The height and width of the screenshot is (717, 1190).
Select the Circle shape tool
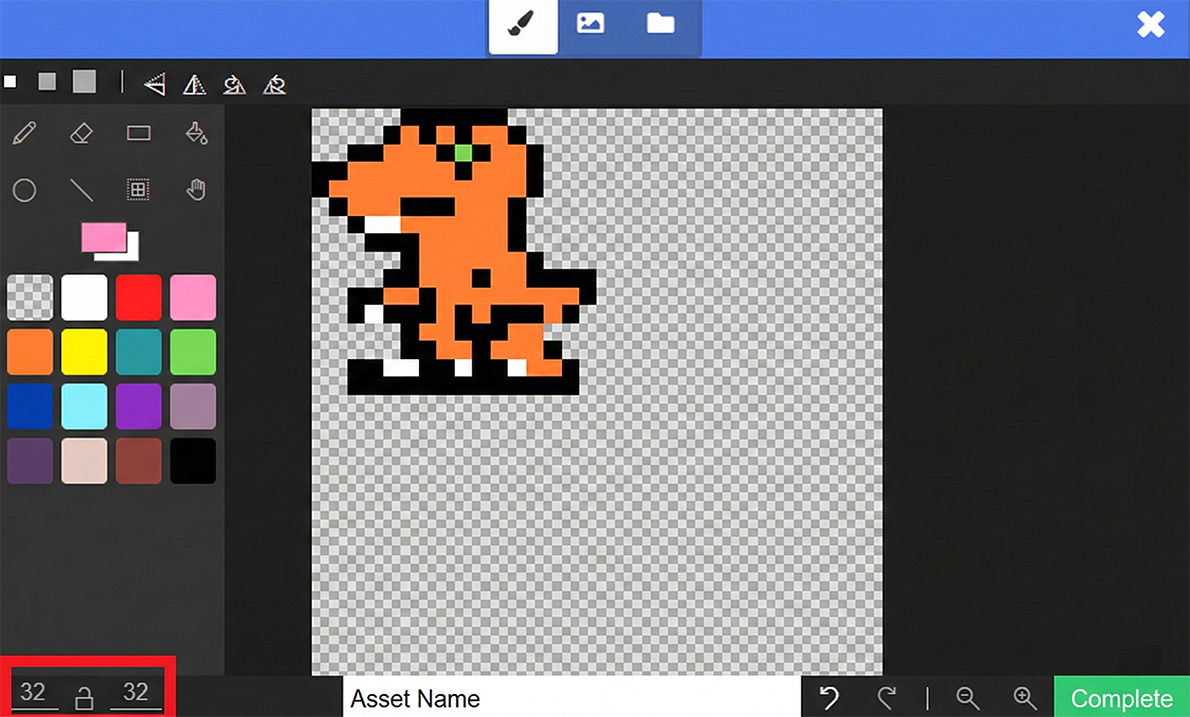click(25, 190)
